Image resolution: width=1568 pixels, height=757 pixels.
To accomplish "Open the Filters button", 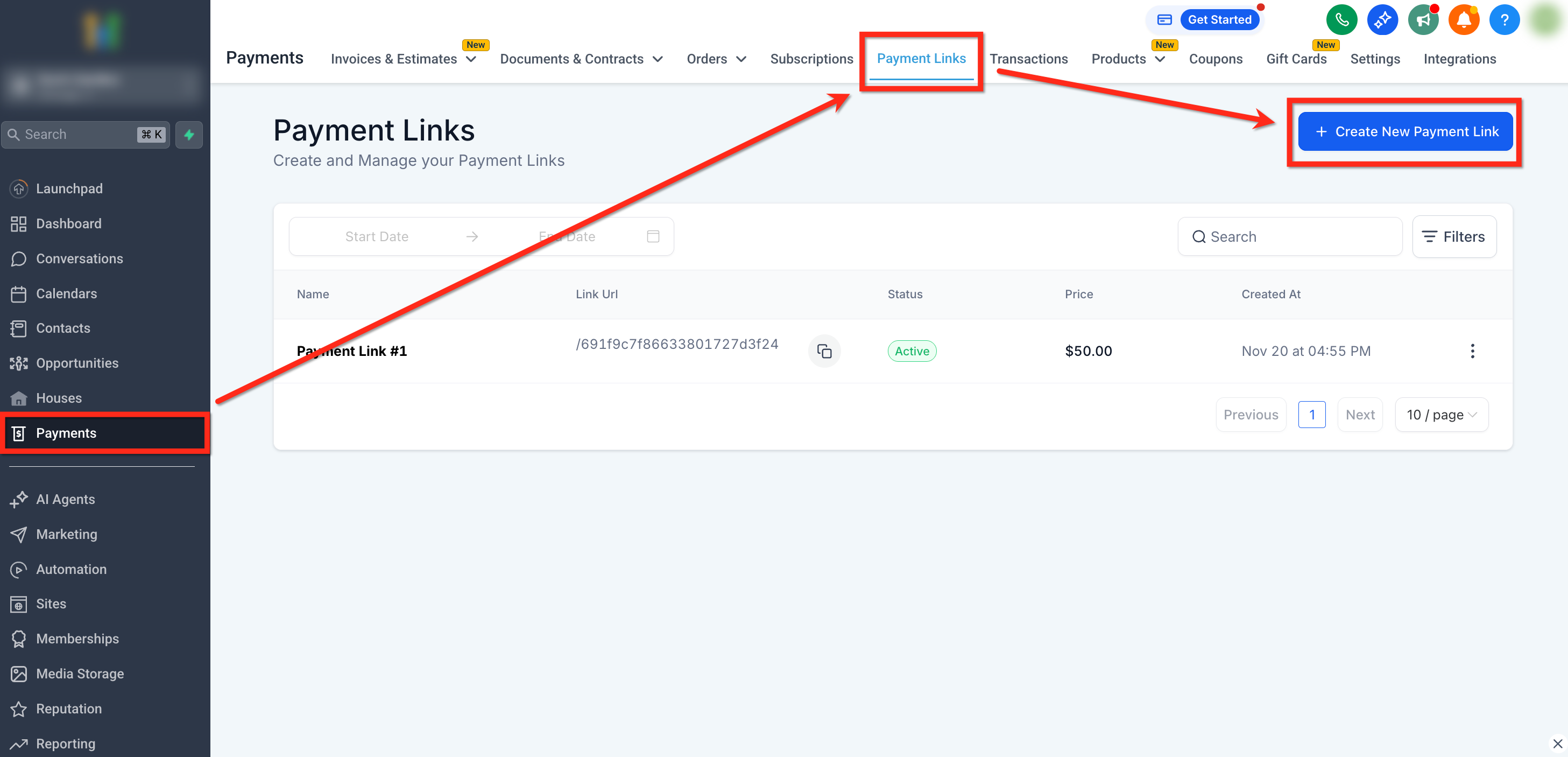I will coord(1453,236).
